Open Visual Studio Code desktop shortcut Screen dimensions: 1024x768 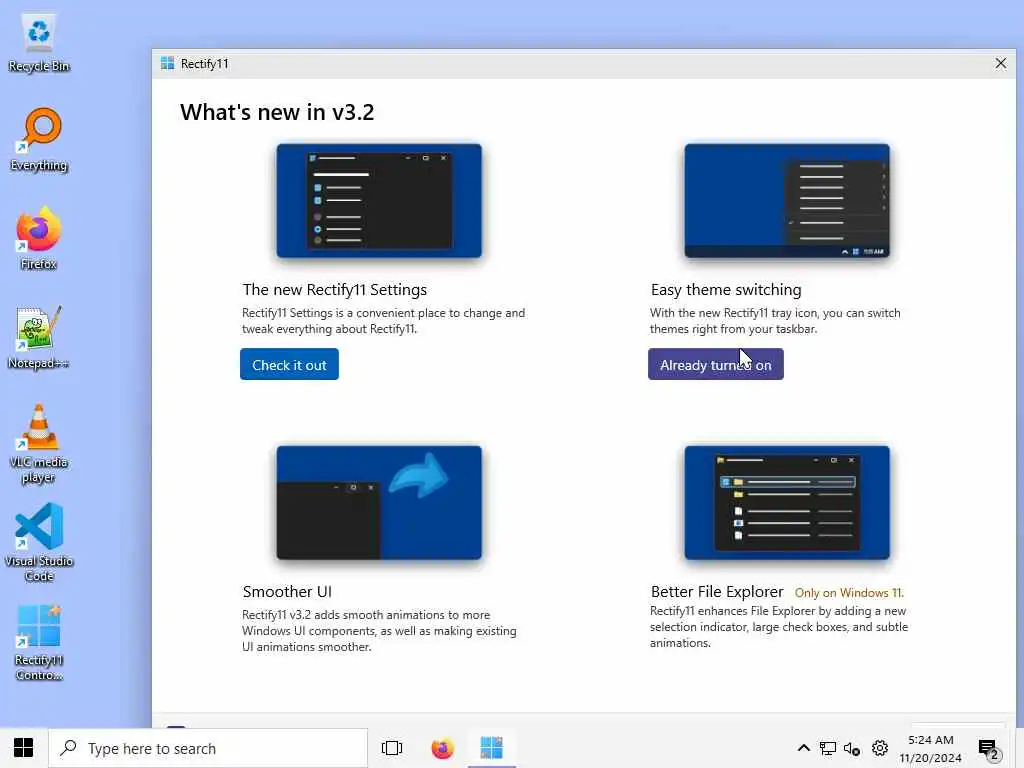coord(39,543)
